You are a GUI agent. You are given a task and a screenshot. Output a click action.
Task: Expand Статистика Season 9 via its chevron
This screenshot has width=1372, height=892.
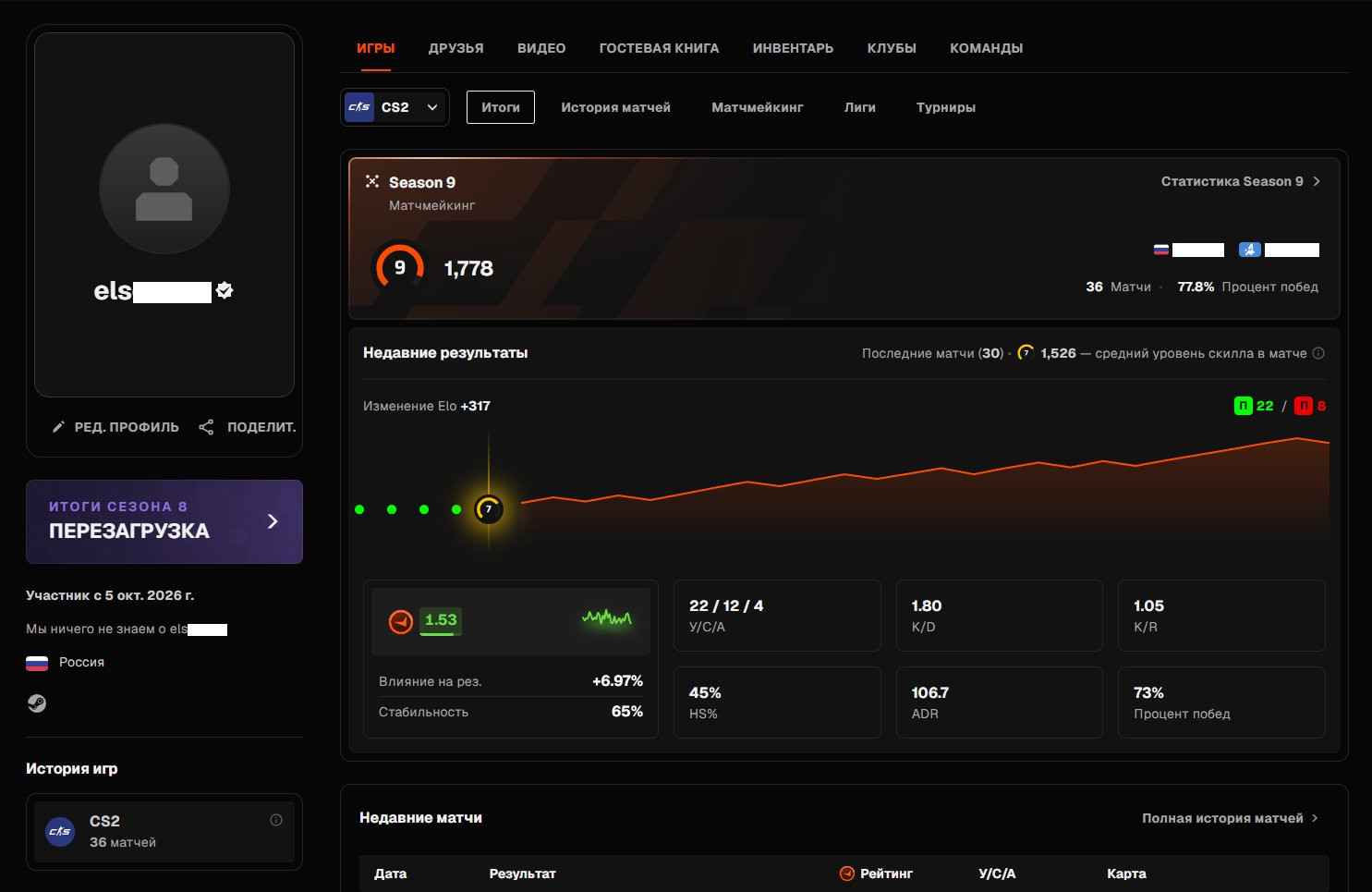(1317, 181)
